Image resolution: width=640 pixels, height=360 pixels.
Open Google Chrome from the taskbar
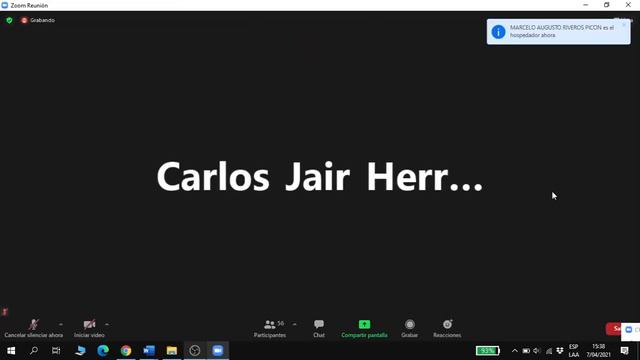point(126,351)
